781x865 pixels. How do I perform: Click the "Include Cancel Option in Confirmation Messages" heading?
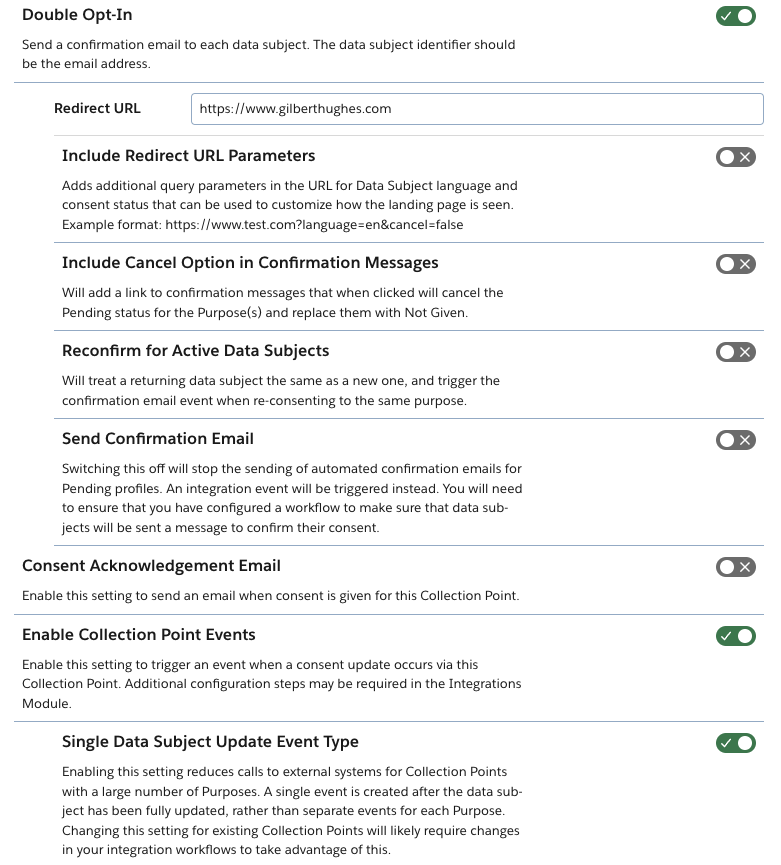[x=250, y=263]
